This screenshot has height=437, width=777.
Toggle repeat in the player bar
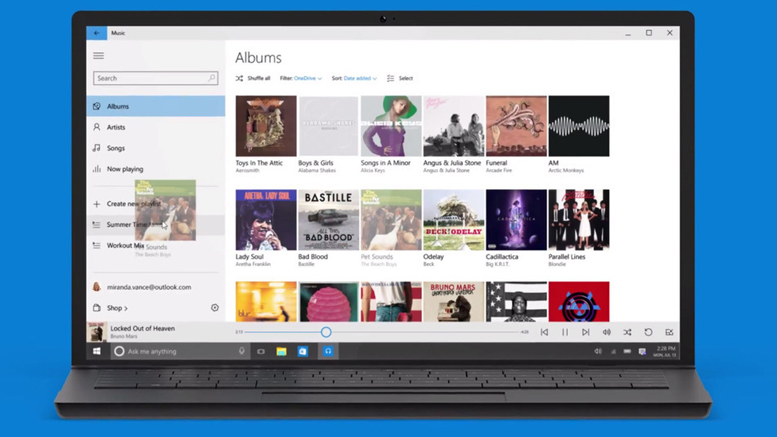point(648,332)
